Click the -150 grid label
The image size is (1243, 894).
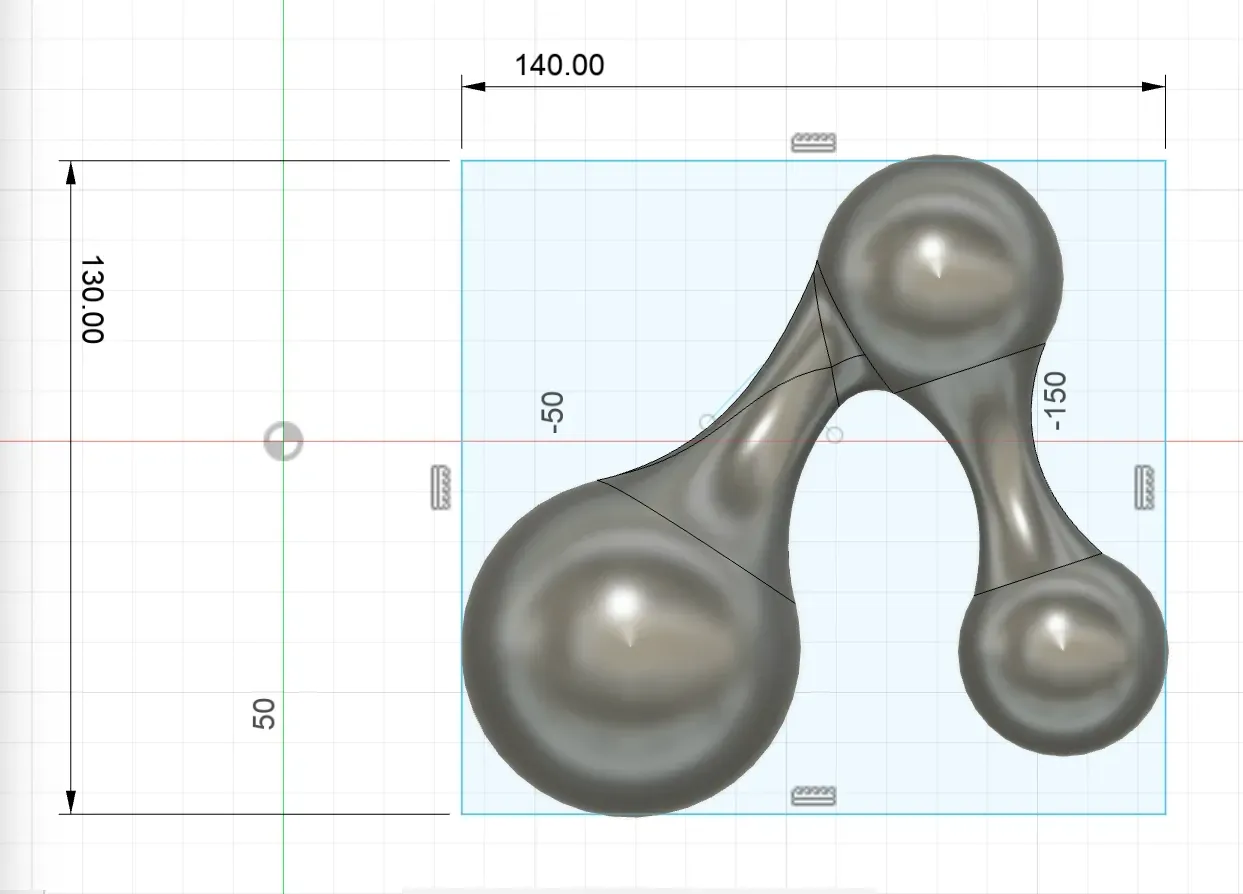1055,400
